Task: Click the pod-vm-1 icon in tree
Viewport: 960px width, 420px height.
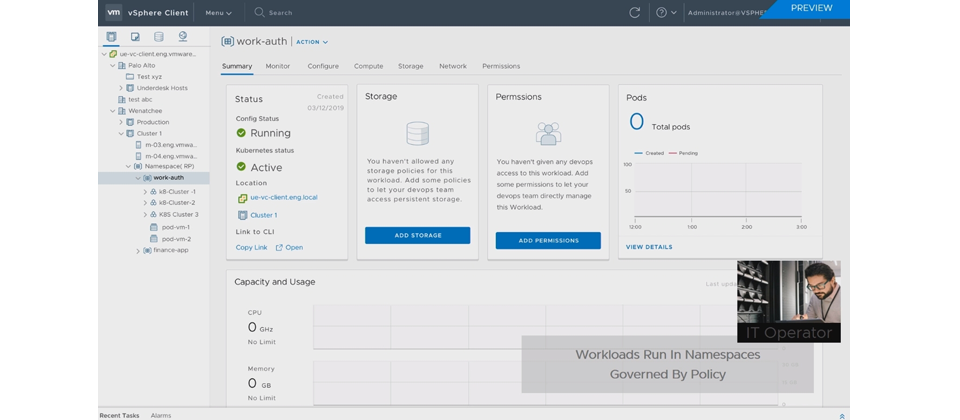Action: coord(154,227)
